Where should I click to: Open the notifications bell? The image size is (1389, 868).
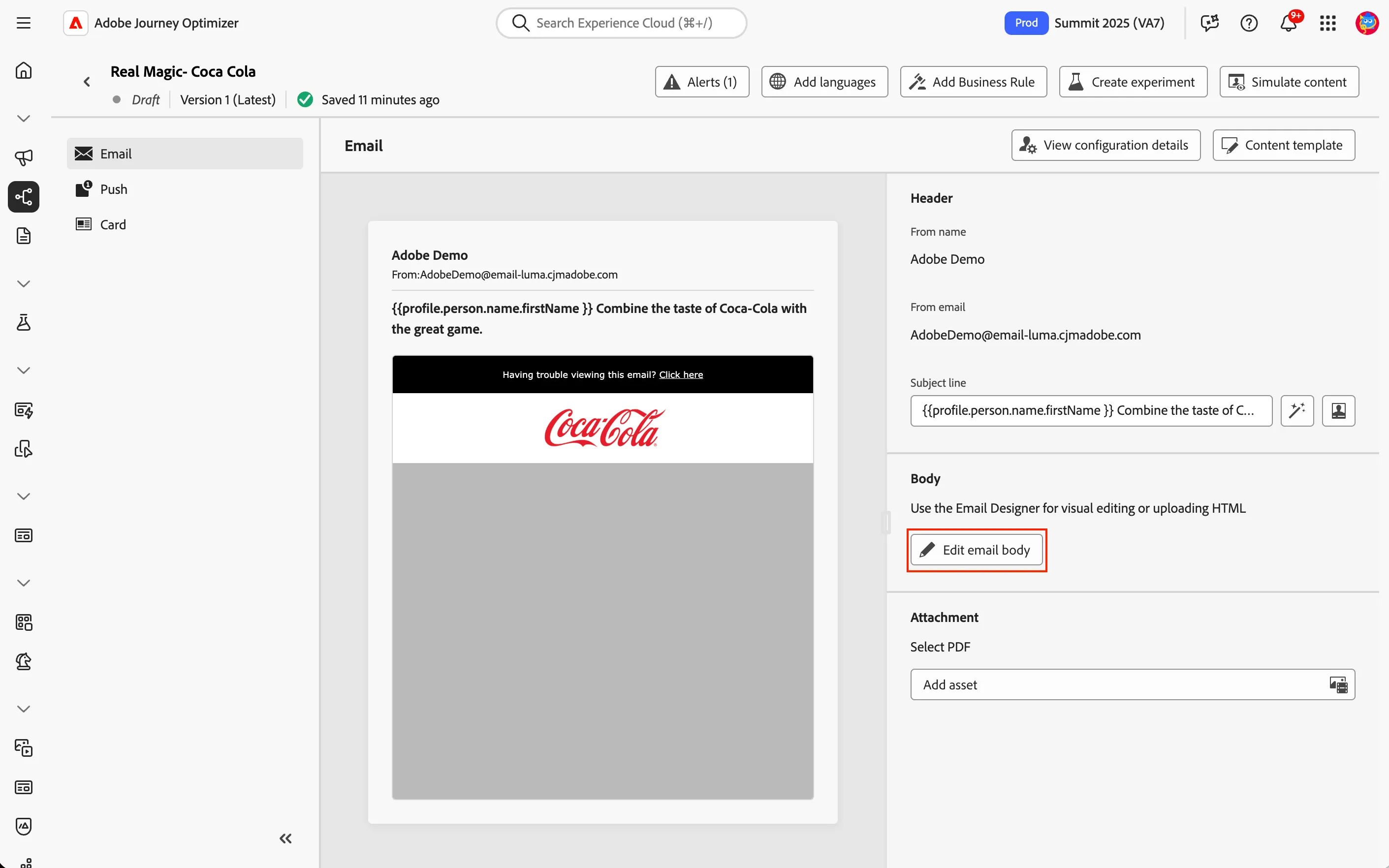[1289, 23]
